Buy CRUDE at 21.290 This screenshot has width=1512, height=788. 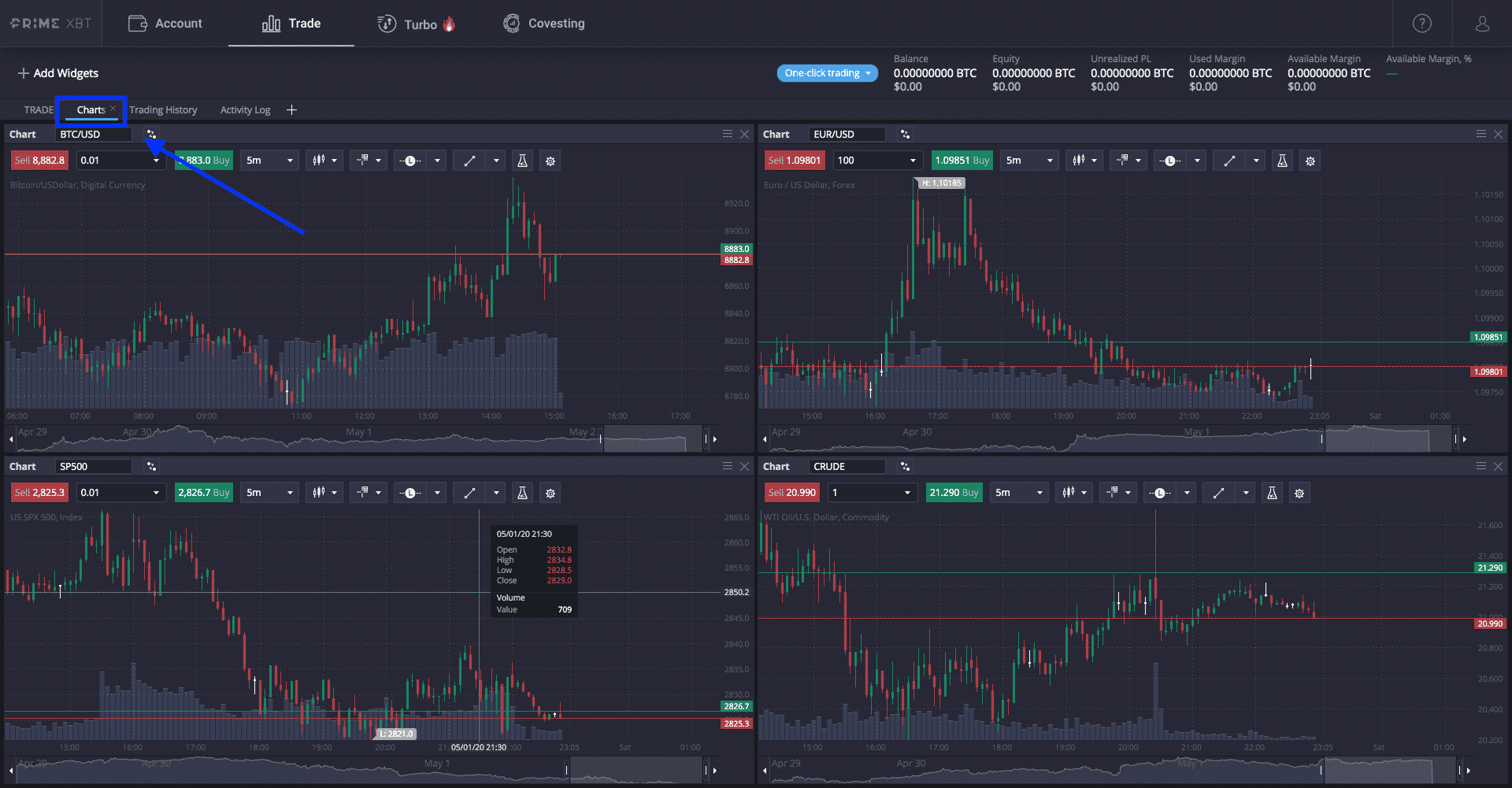tap(954, 493)
